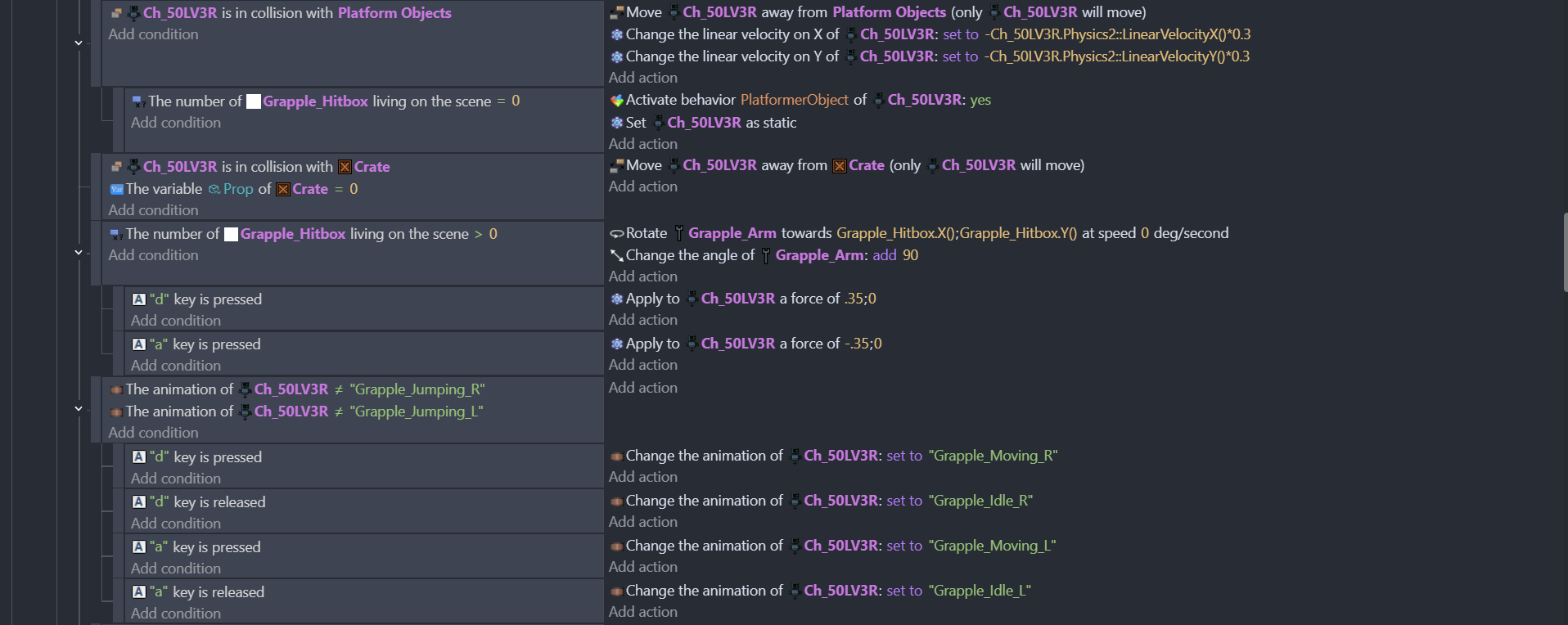Screen dimensions: 1568x625
Task: Click the animation icon before Grapple_Jumping_R condition
Action: [116, 389]
